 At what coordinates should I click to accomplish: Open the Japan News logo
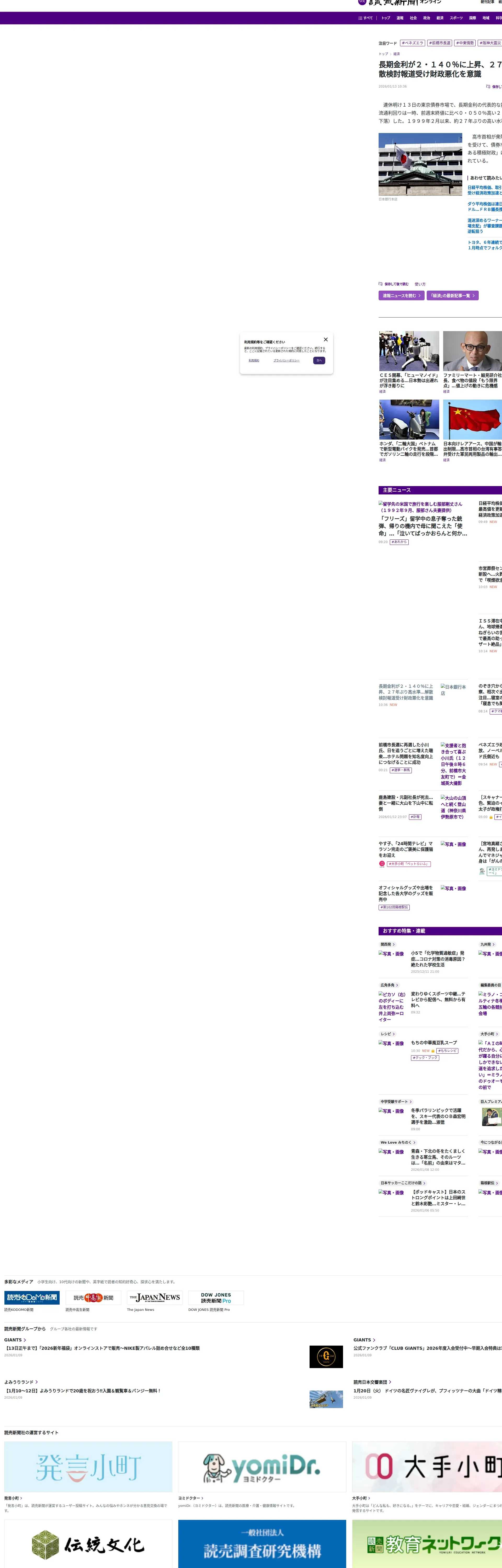tap(155, 1297)
